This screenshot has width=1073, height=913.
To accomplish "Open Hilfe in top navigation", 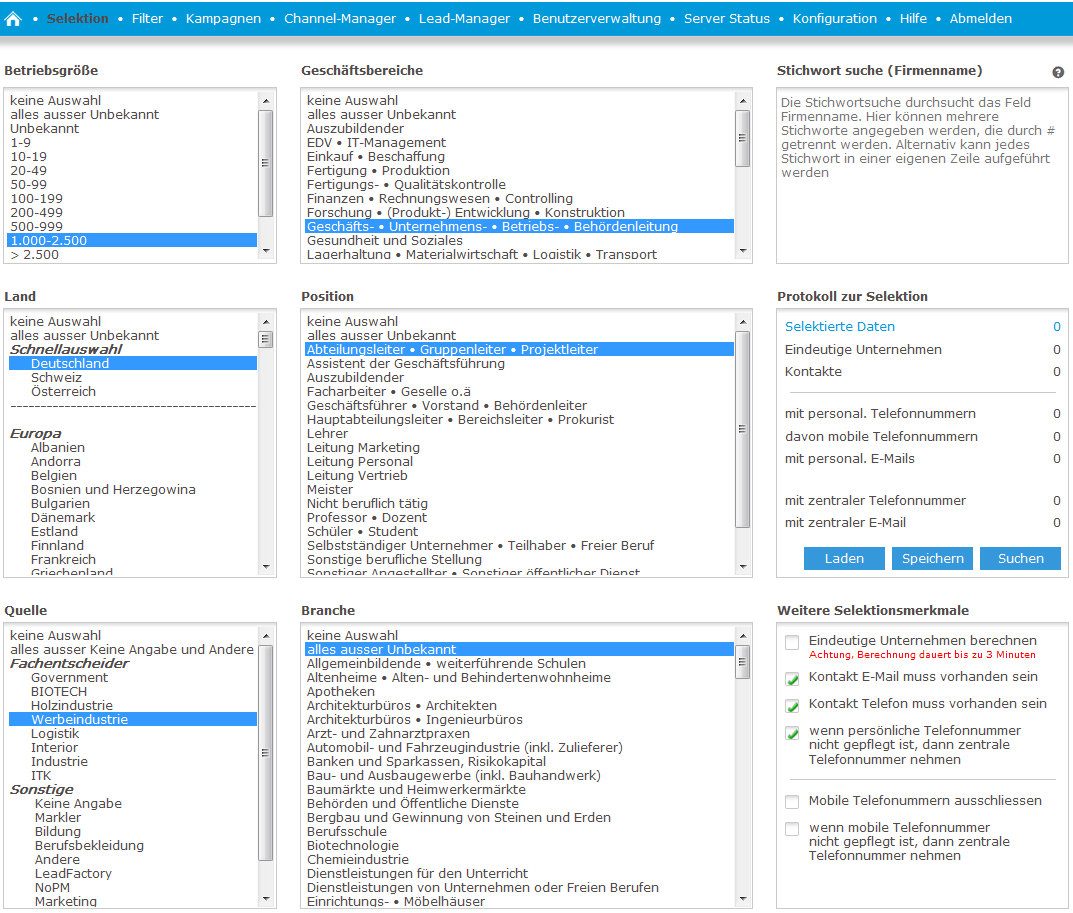I will click(913, 18).
